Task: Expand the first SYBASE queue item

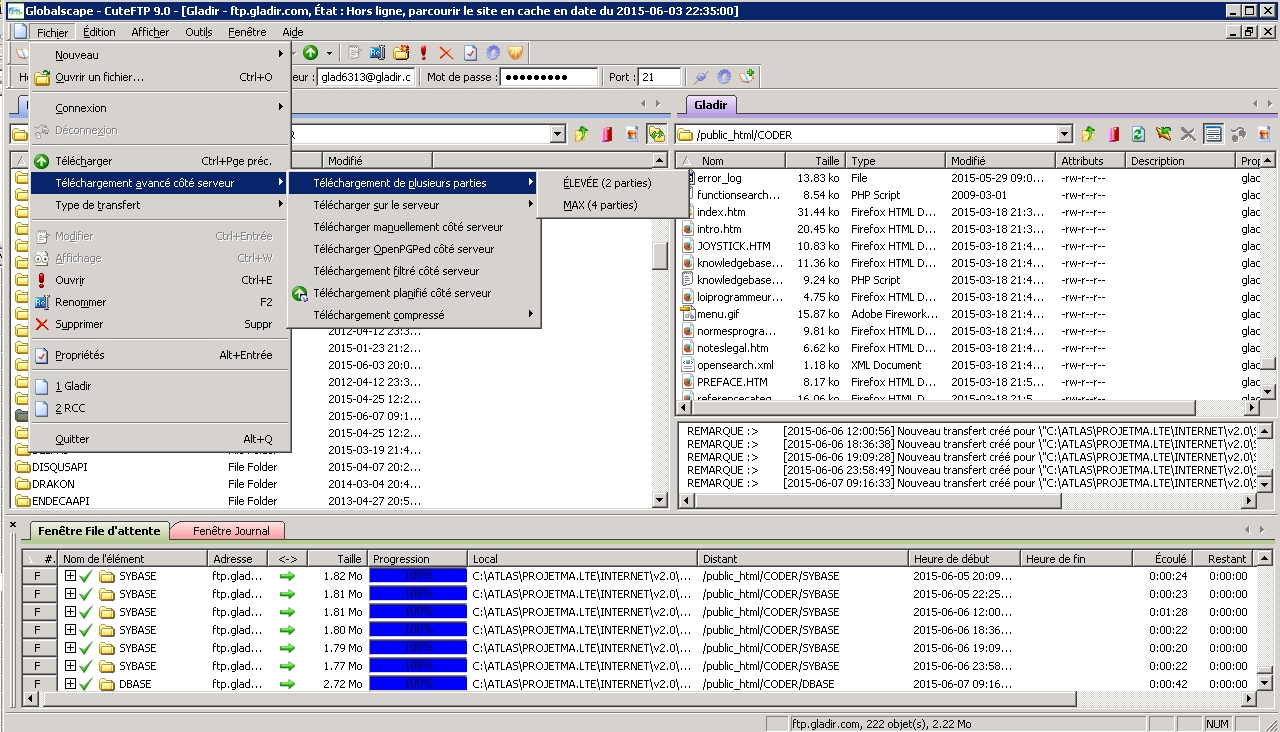Action: click(70, 576)
